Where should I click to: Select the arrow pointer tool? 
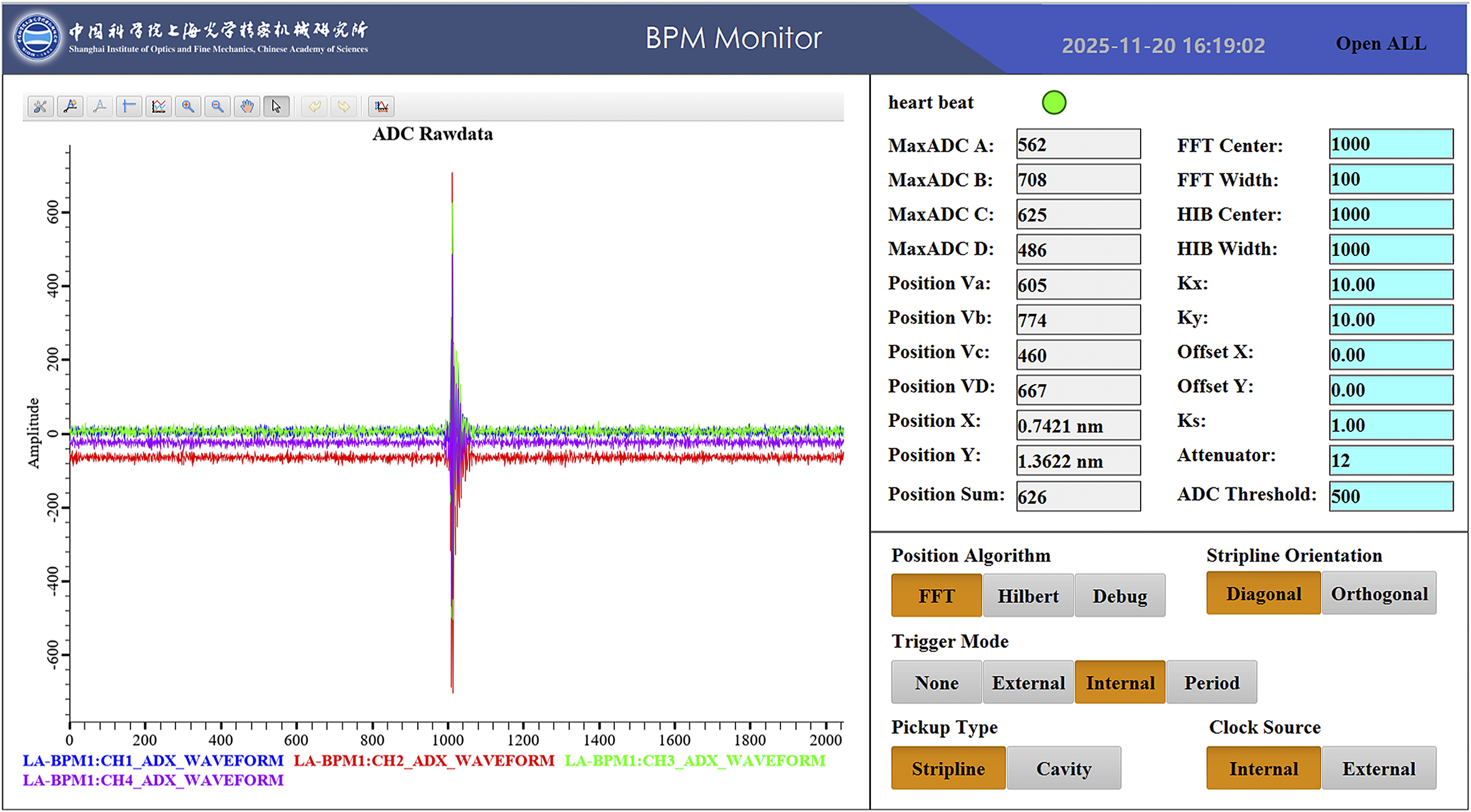tap(277, 107)
